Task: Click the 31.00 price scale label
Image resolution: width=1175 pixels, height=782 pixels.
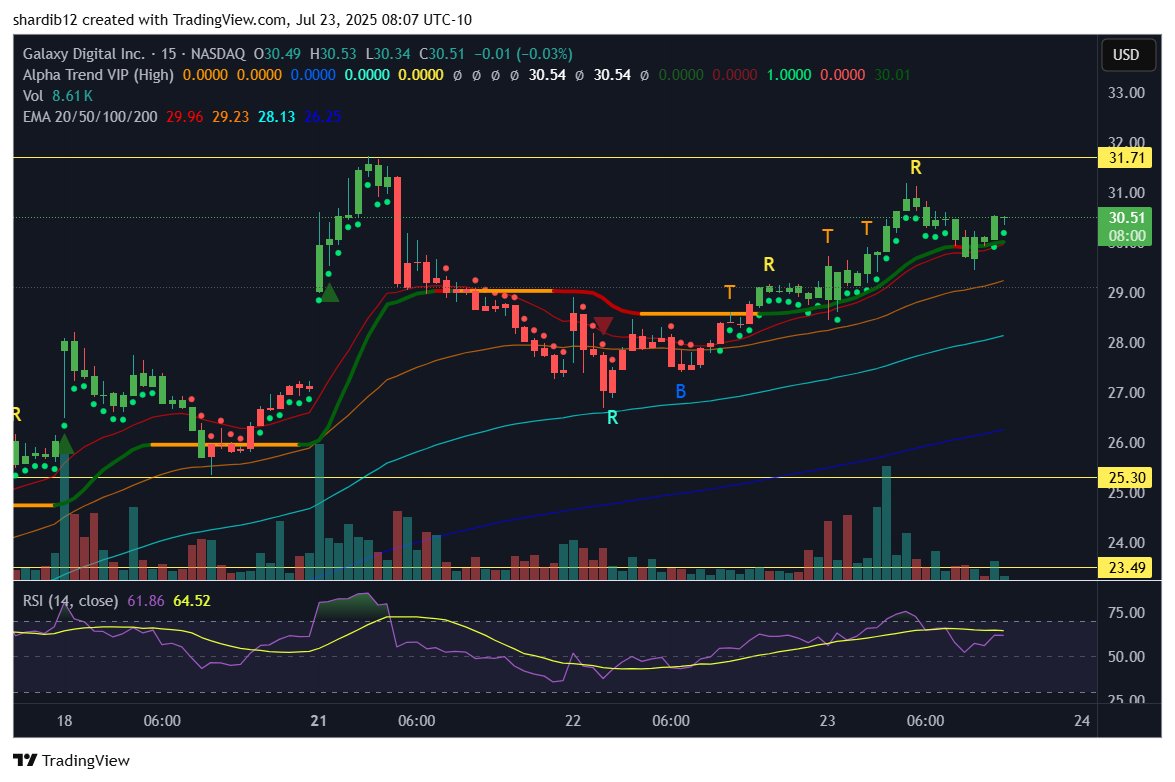Action: pos(1126,193)
